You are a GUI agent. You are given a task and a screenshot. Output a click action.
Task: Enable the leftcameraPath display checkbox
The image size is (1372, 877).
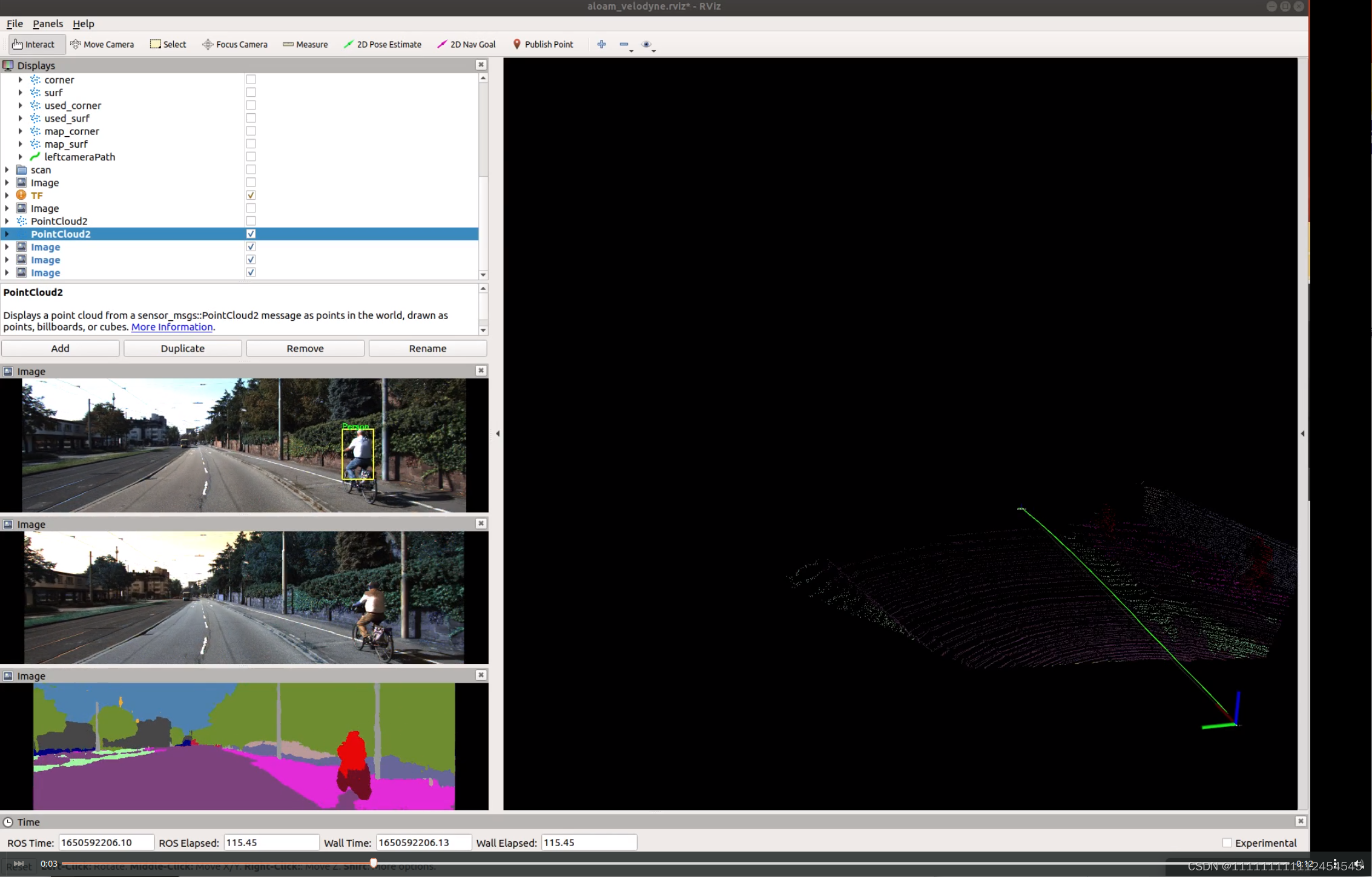(251, 157)
